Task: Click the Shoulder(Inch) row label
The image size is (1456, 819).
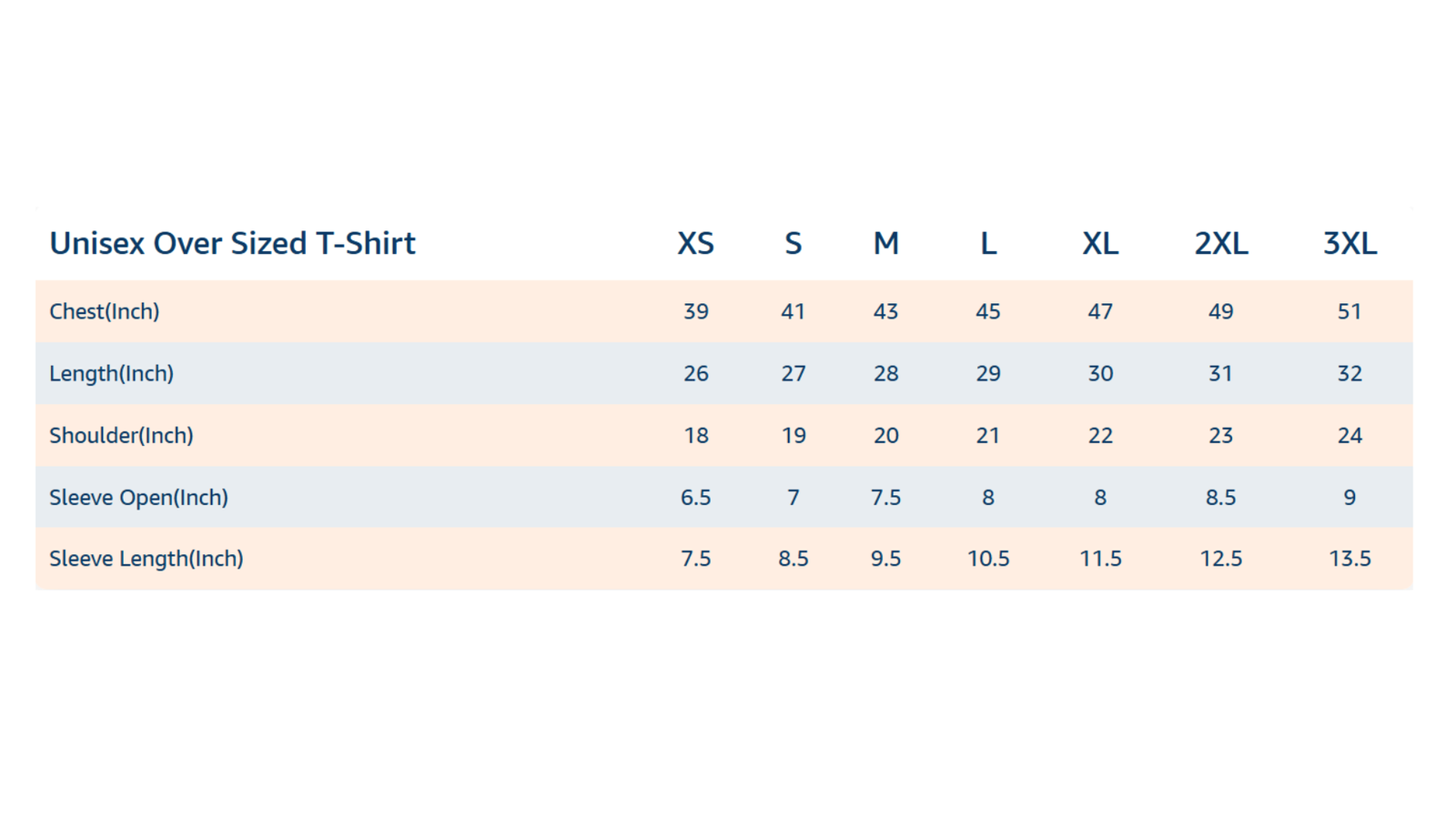Action: tap(121, 435)
